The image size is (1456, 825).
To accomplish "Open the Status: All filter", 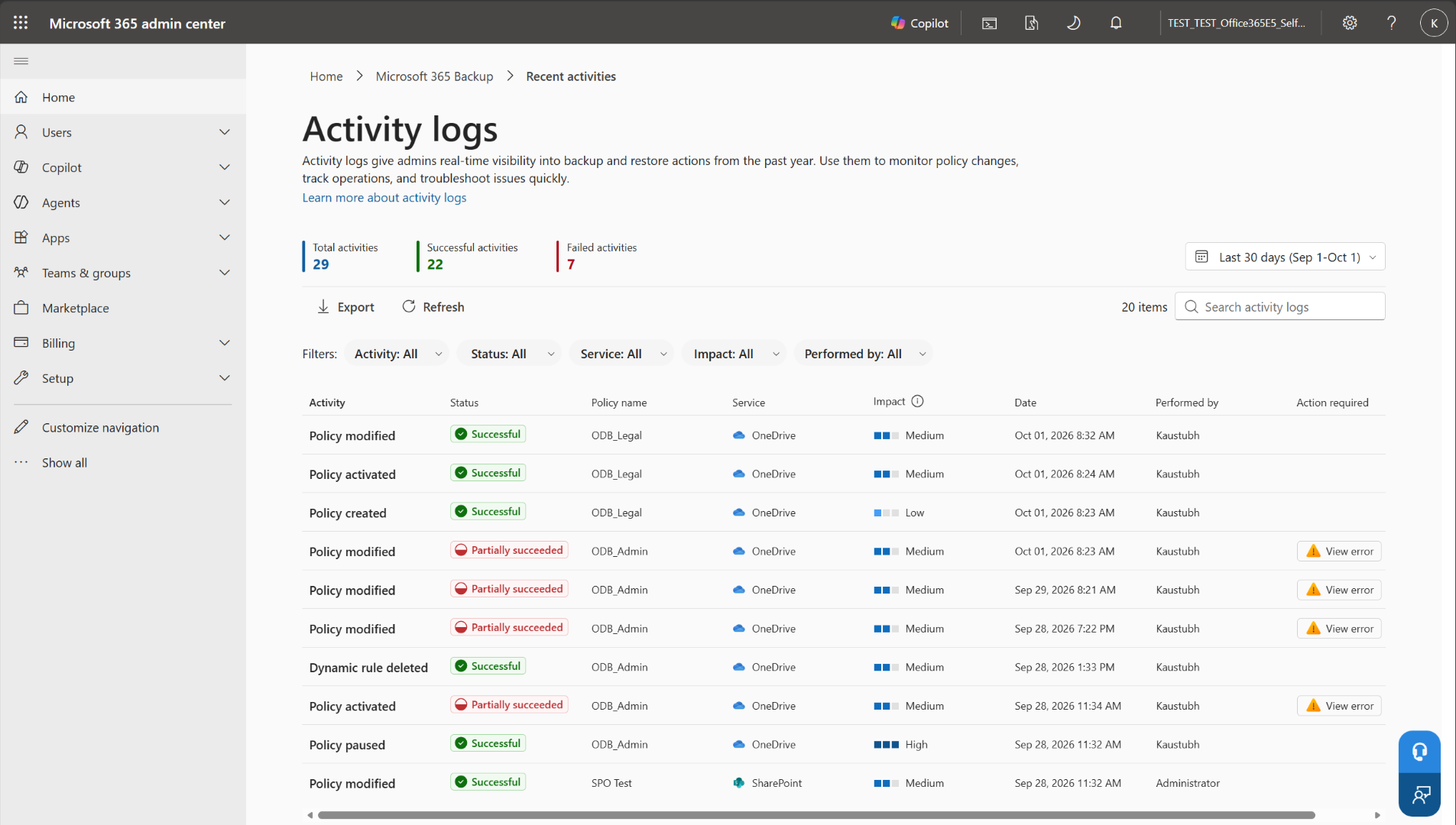I will coord(509,354).
